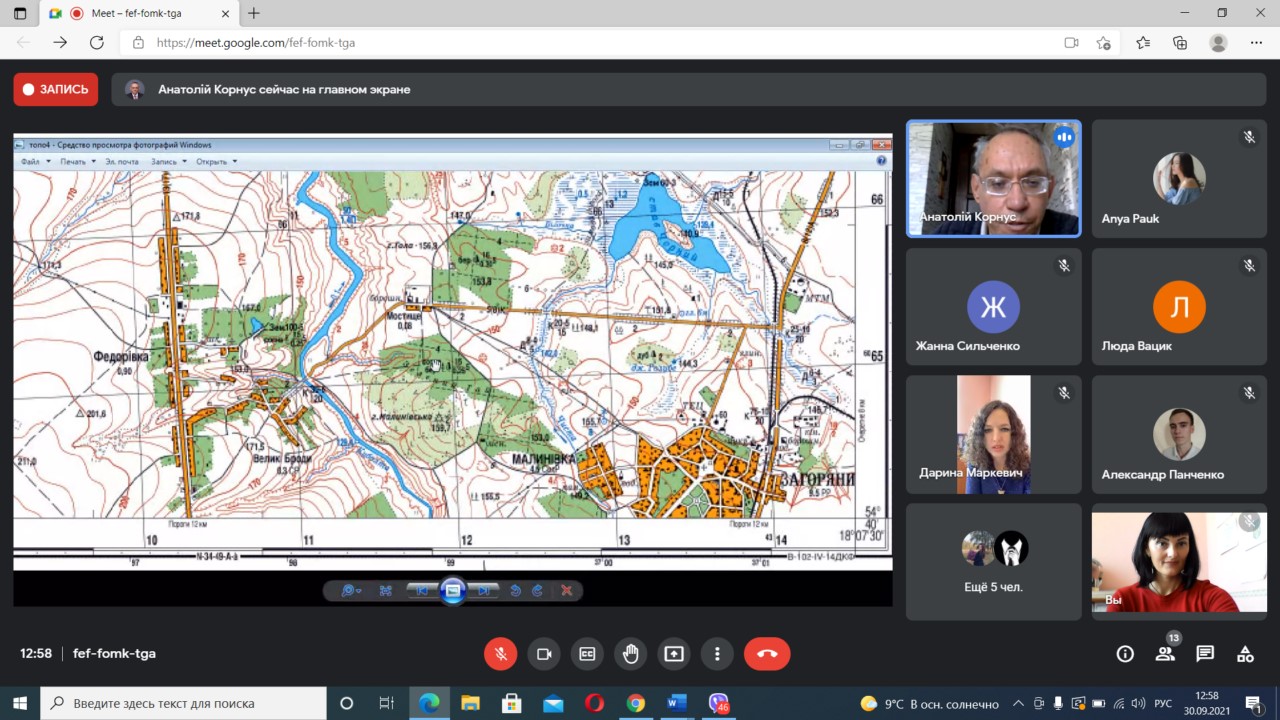
Task: Toggle the camera on/off button
Action: click(544, 654)
